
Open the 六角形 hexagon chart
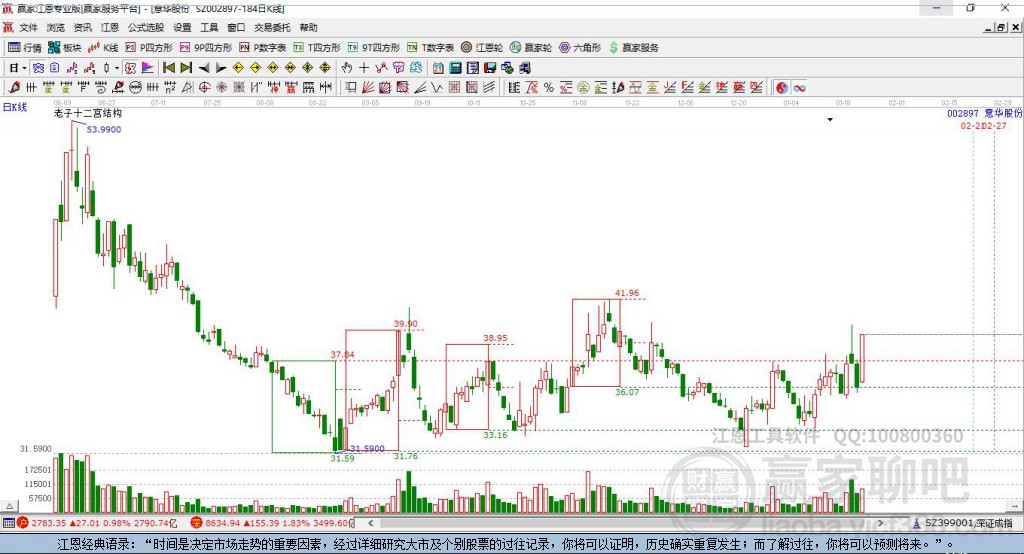tap(580, 48)
